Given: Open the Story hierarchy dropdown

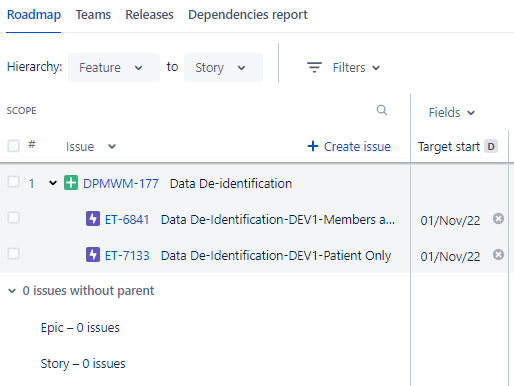Looking at the screenshot, I should click(x=223, y=67).
